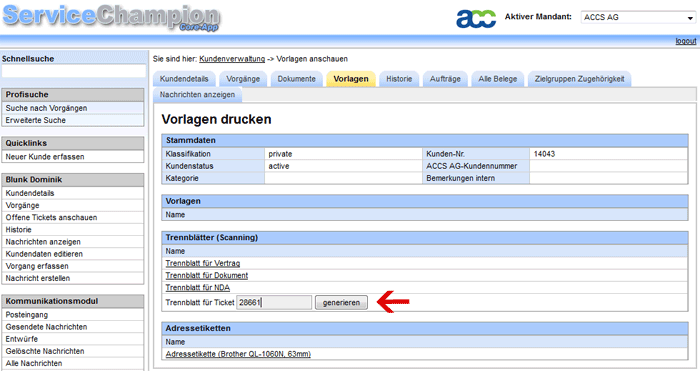Click the ACCS AG-Kundennummer label

471,166
